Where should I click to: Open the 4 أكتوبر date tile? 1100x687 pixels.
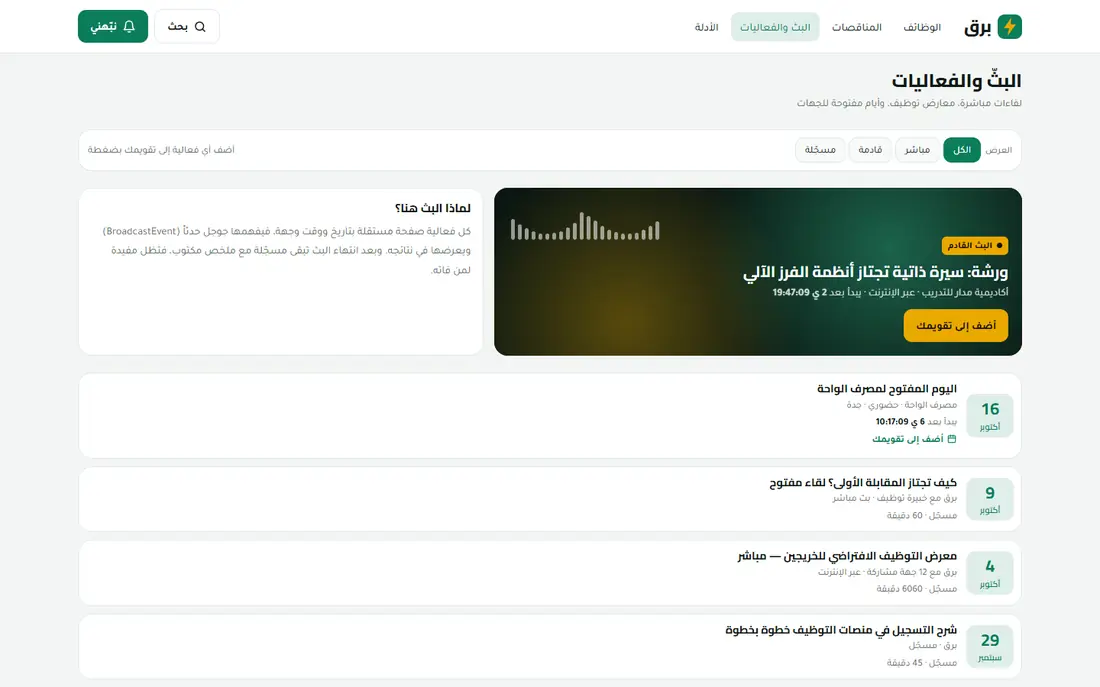tap(989, 573)
